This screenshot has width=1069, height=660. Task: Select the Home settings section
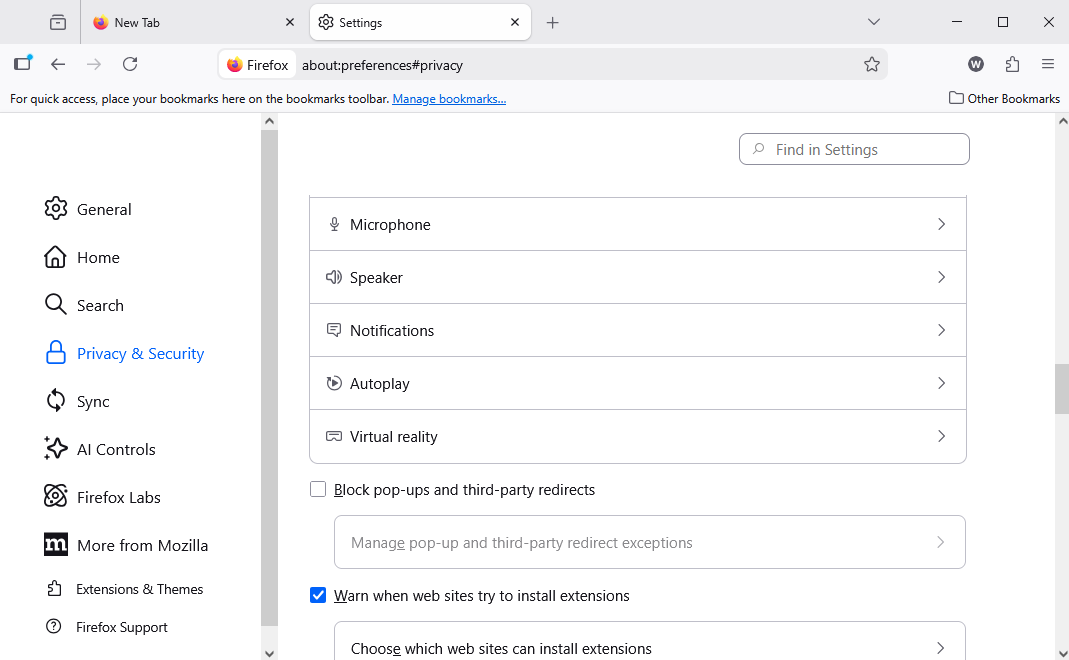(97, 257)
